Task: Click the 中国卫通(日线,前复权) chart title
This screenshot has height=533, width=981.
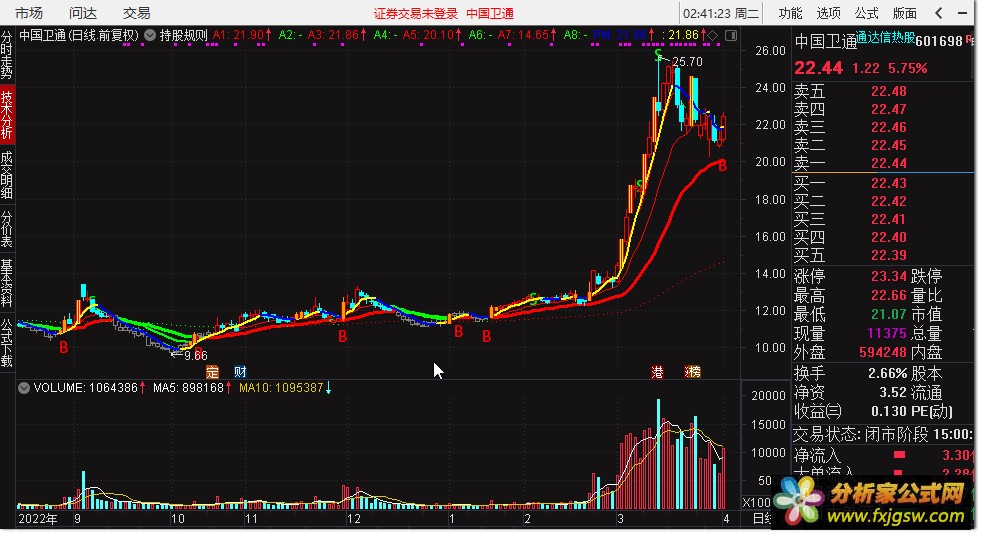Action: coord(79,35)
